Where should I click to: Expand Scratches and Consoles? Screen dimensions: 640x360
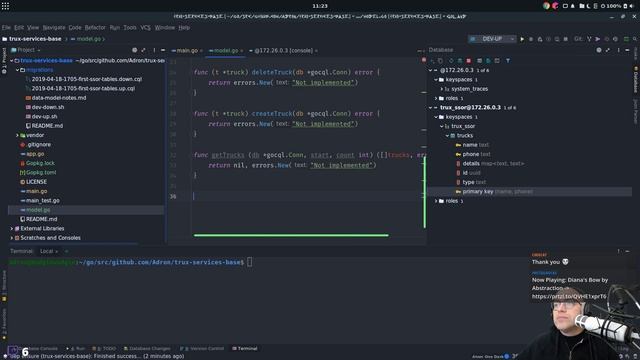[12, 238]
